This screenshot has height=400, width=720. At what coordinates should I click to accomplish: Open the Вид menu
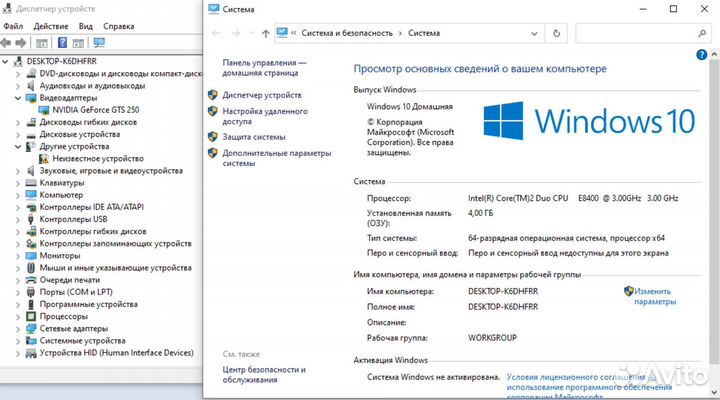click(85, 26)
